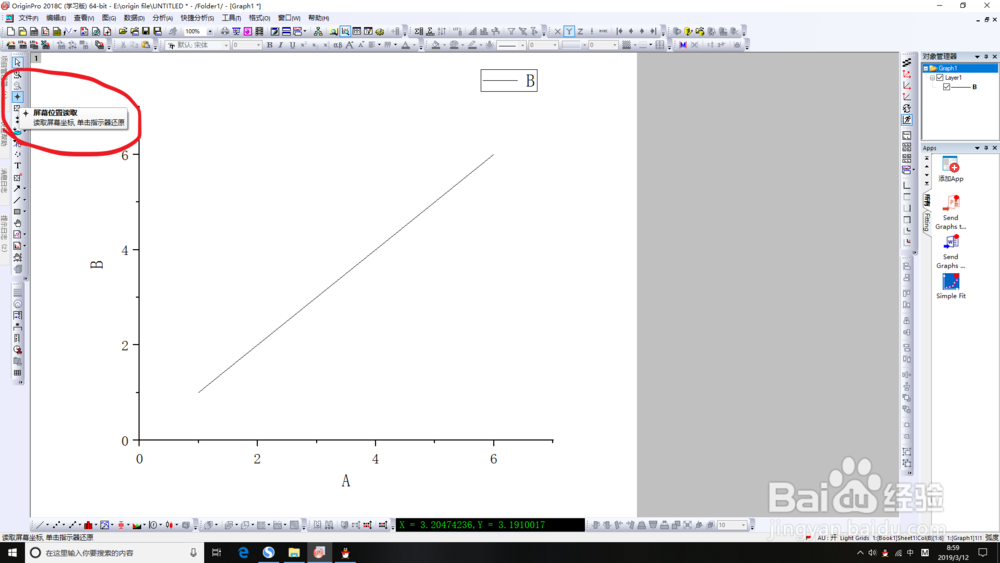This screenshot has height=563, width=1000.
Task: Open the 编辑 (Edit) menu
Action: 56,18
